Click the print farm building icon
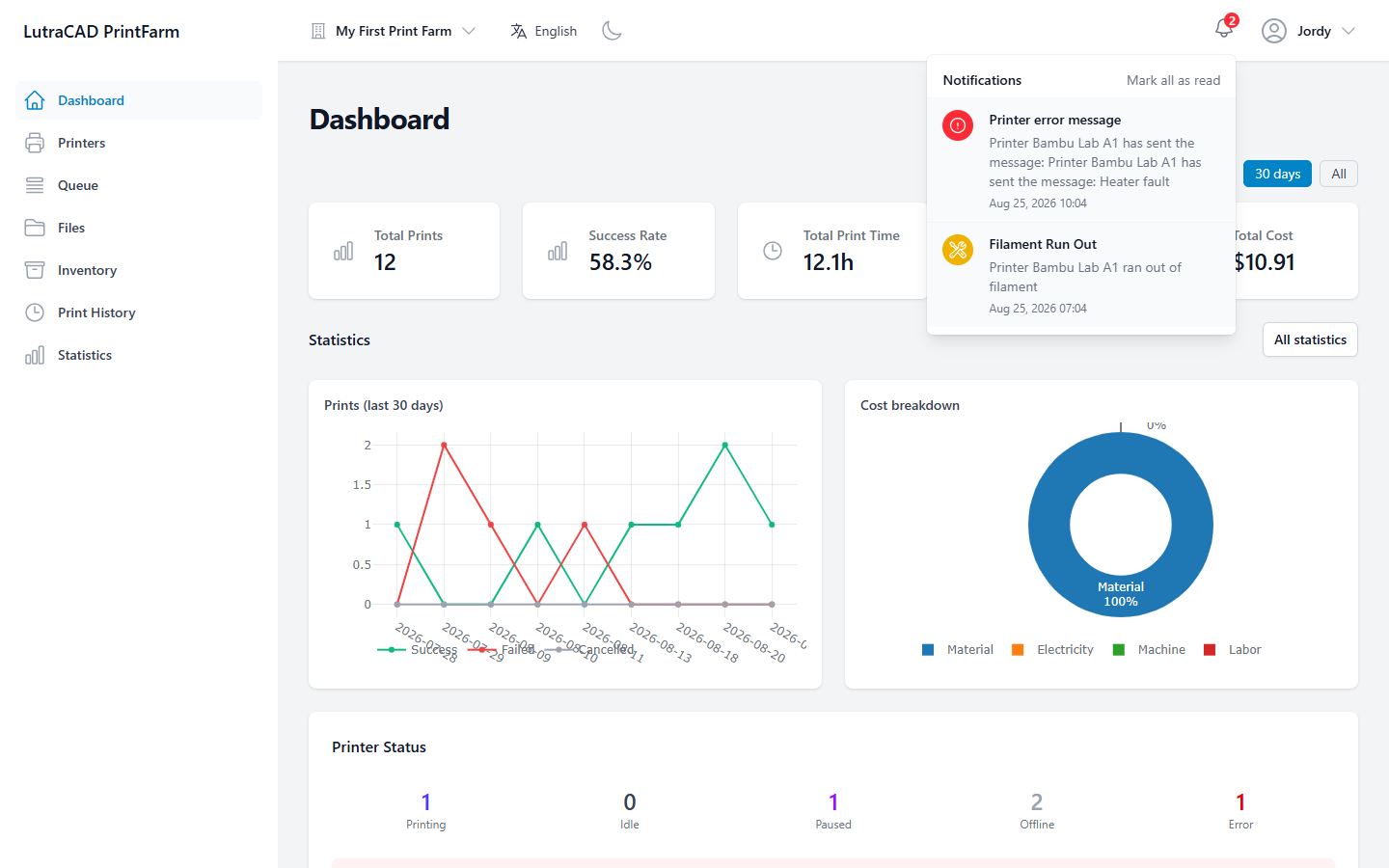 (x=318, y=31)
